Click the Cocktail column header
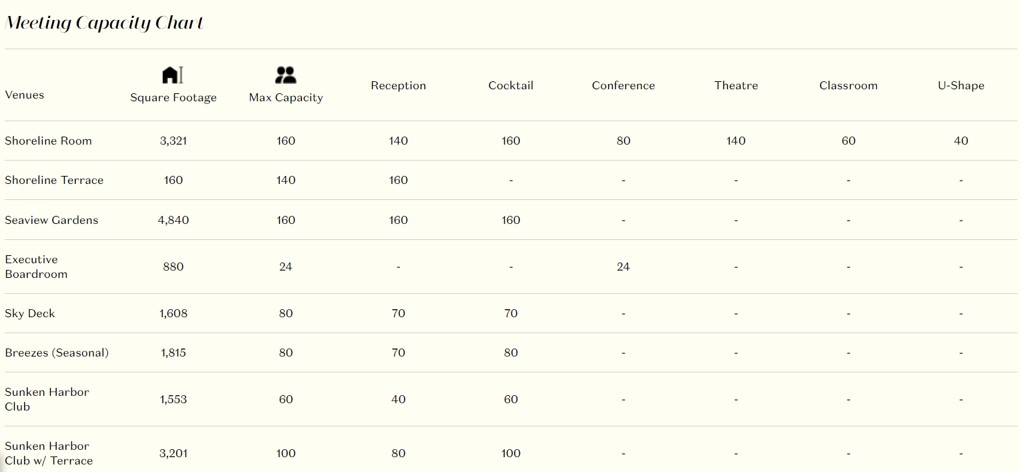Image resolution: width=1021 pixels, height=472 pixels. (x=510, y=85)
